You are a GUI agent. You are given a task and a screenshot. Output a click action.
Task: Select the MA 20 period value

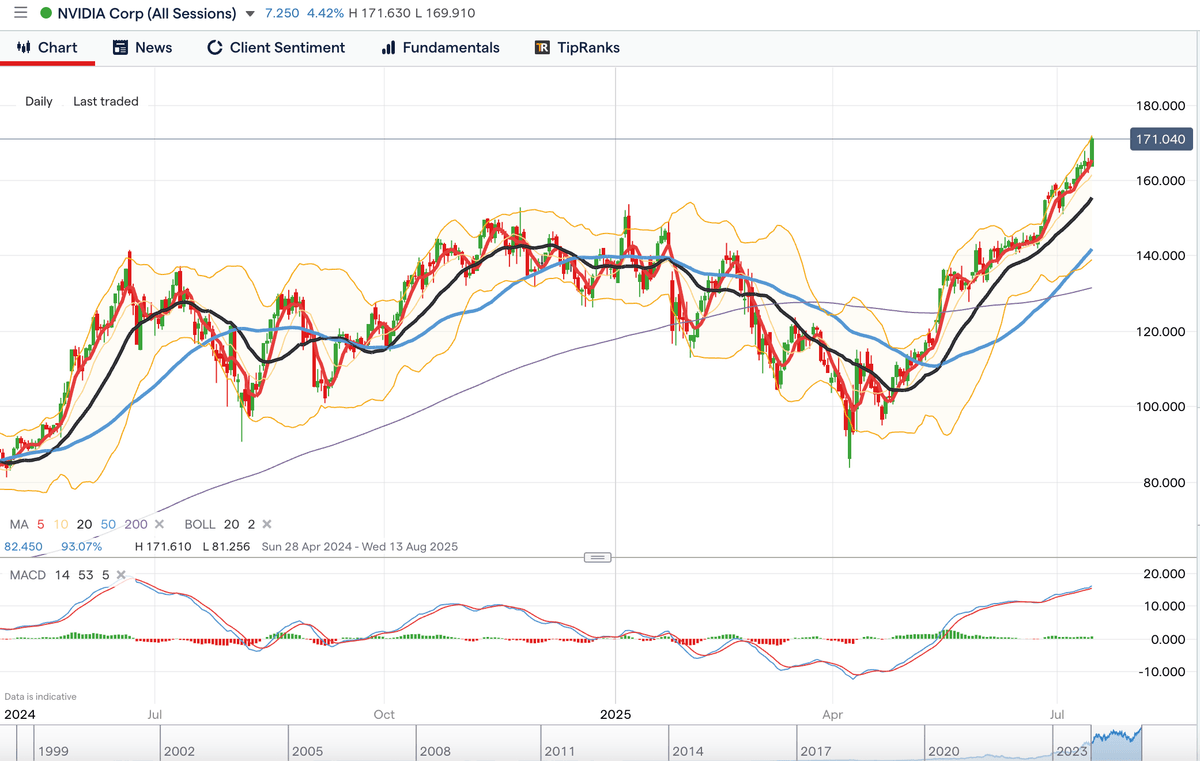(85, 524)
